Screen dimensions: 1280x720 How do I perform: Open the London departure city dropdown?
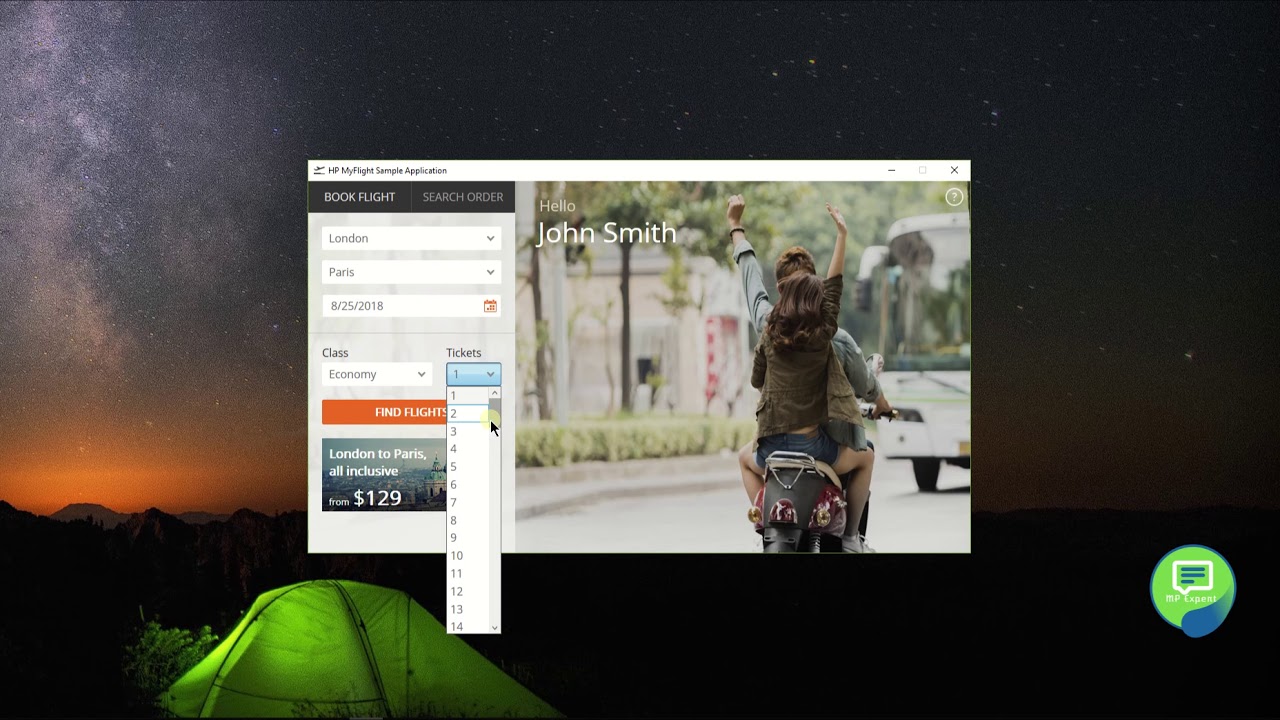coord(411,238)
